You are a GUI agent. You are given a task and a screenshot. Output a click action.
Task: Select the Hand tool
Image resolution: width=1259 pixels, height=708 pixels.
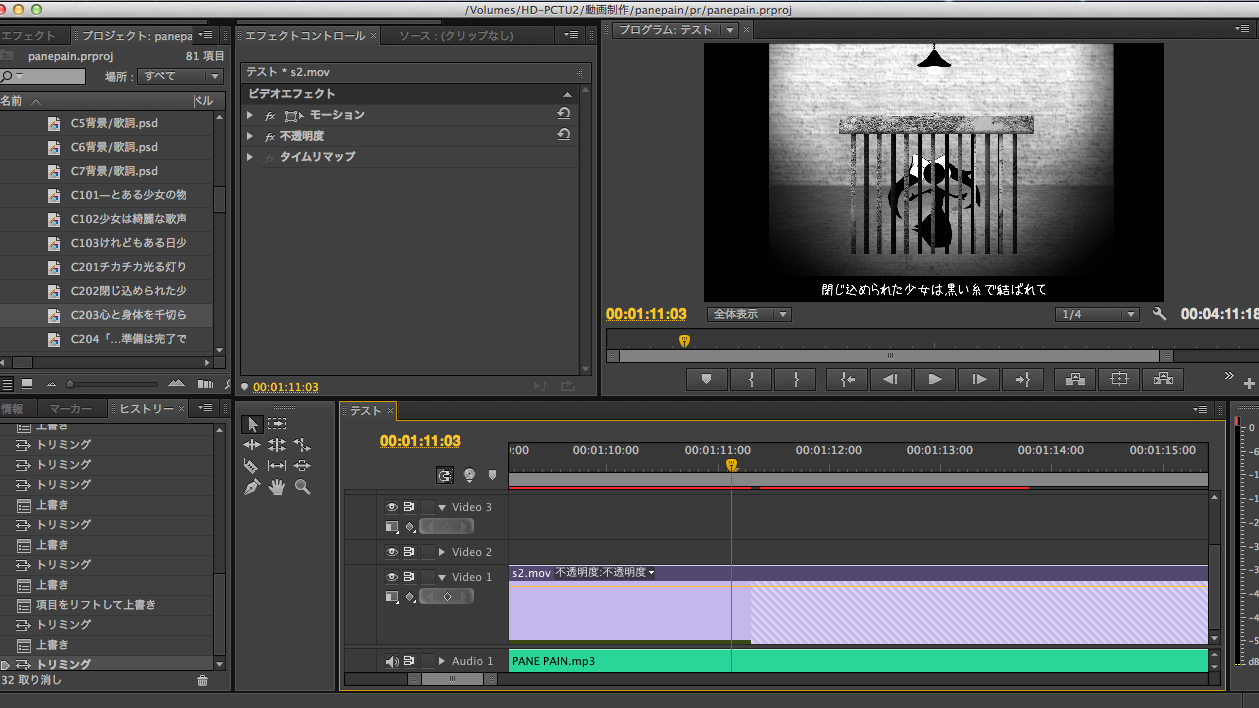tap(277, 487)
